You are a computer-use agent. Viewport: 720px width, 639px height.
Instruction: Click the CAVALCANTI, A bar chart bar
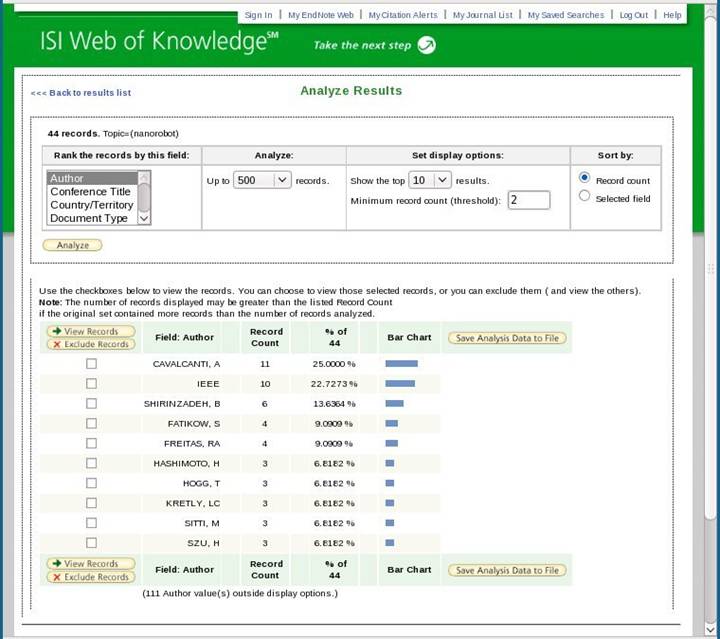[x=401, y=364]
